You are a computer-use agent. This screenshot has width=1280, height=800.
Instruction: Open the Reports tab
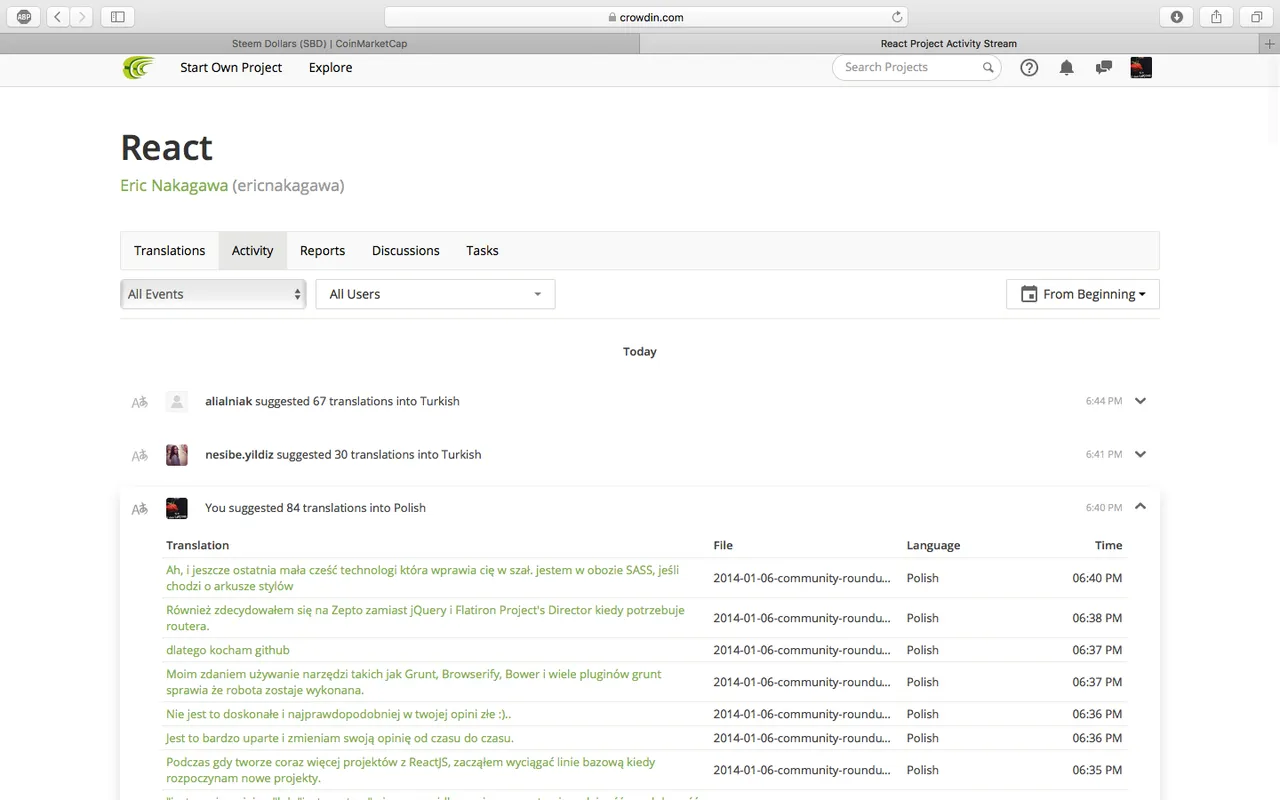(x=322, y=251)
